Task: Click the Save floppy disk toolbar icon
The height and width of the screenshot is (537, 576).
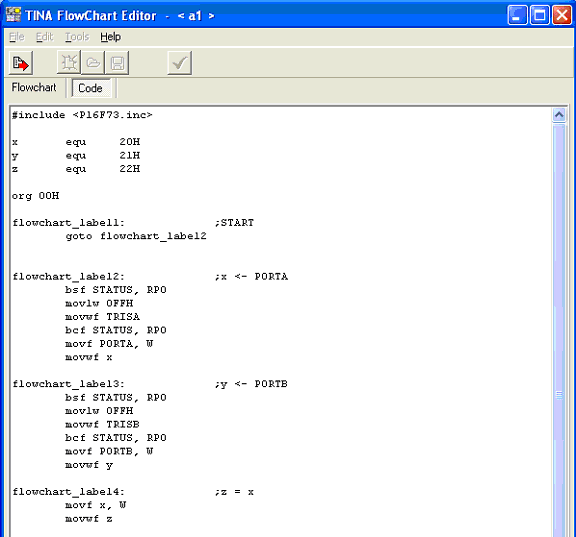Action: click(x=117, y=63)
